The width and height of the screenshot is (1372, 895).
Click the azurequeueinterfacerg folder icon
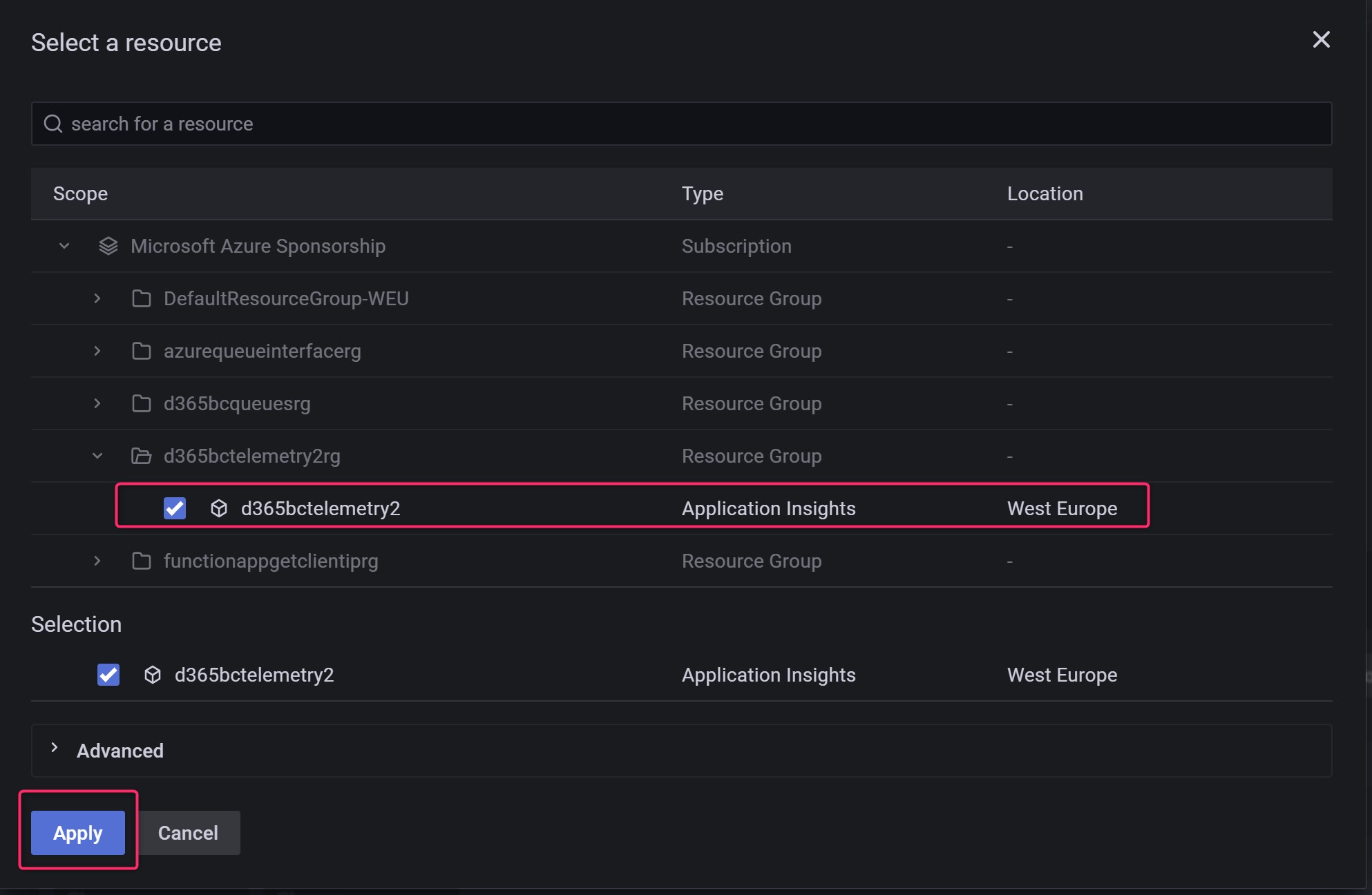point(142,351)
